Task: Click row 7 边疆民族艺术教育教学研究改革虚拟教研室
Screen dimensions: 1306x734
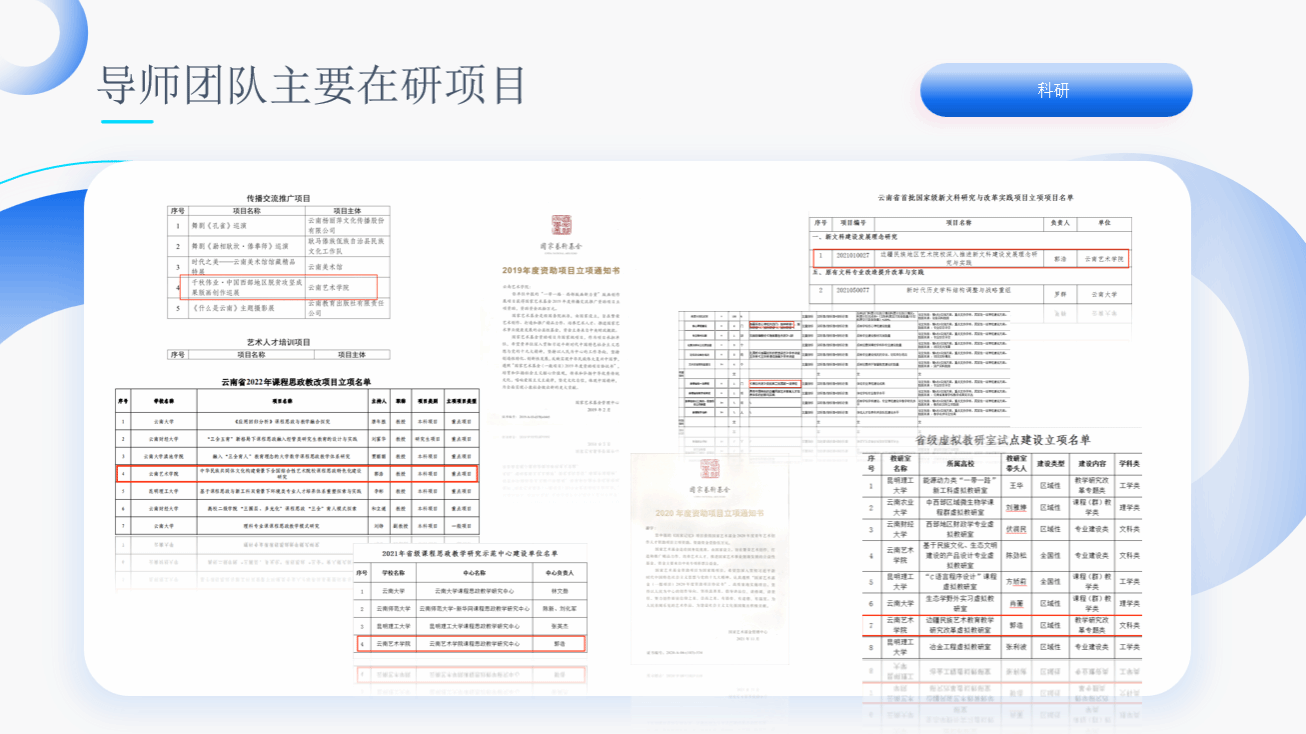Action: click(x=1003, y=626)
